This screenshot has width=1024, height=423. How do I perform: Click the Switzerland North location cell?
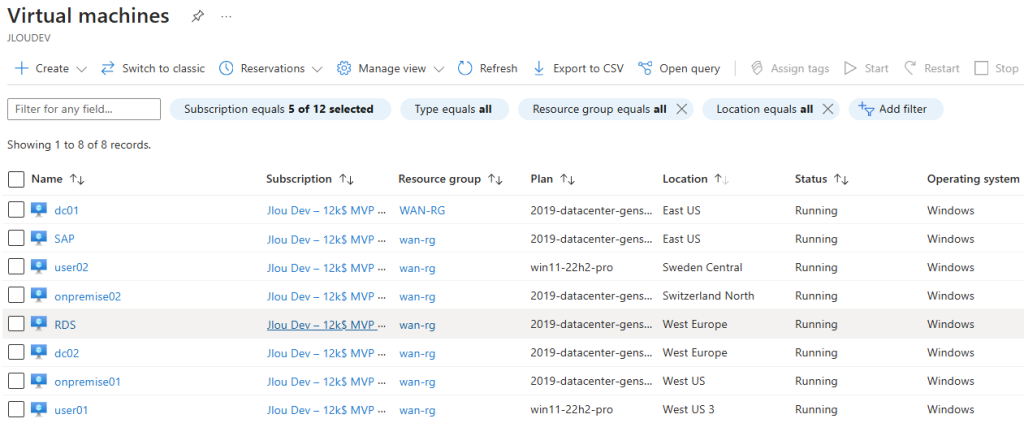tap(708, 296)
